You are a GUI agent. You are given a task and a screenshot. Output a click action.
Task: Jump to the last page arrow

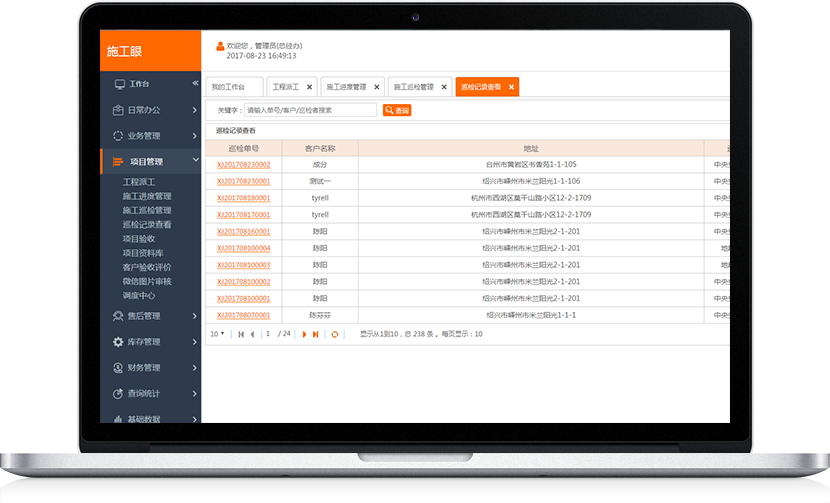click(x=316, y=334)
